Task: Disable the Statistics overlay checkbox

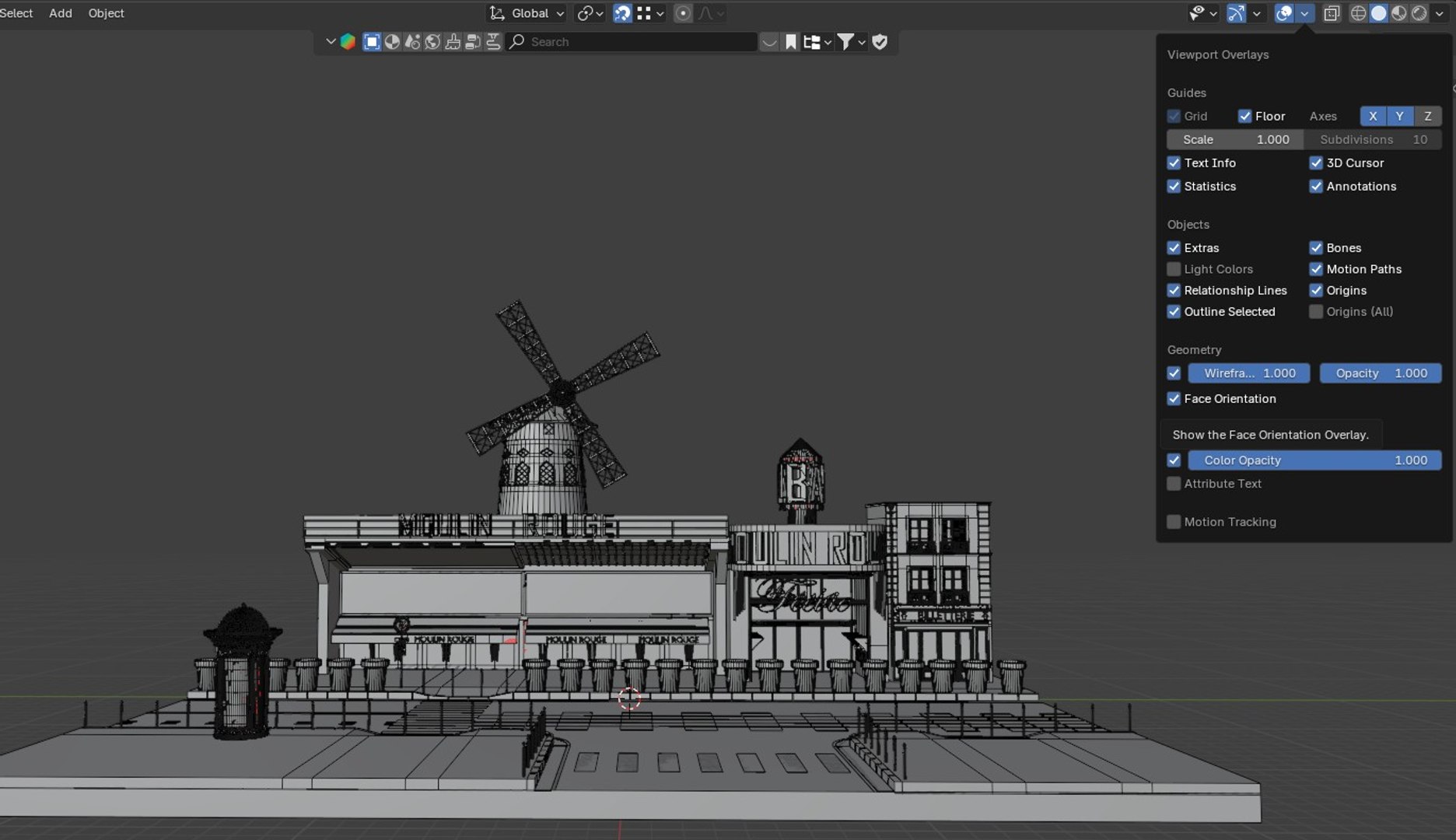Action: (x=1174, y=186)
